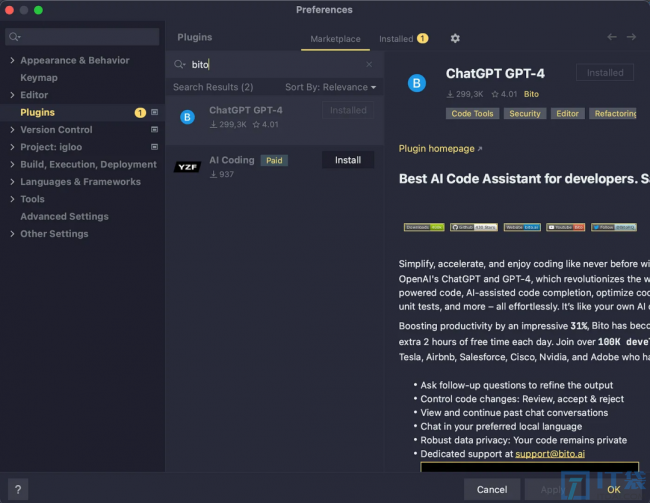Click the Version Control row settings icon
Screen dimensions: 650x503
[x=155, y=130]
